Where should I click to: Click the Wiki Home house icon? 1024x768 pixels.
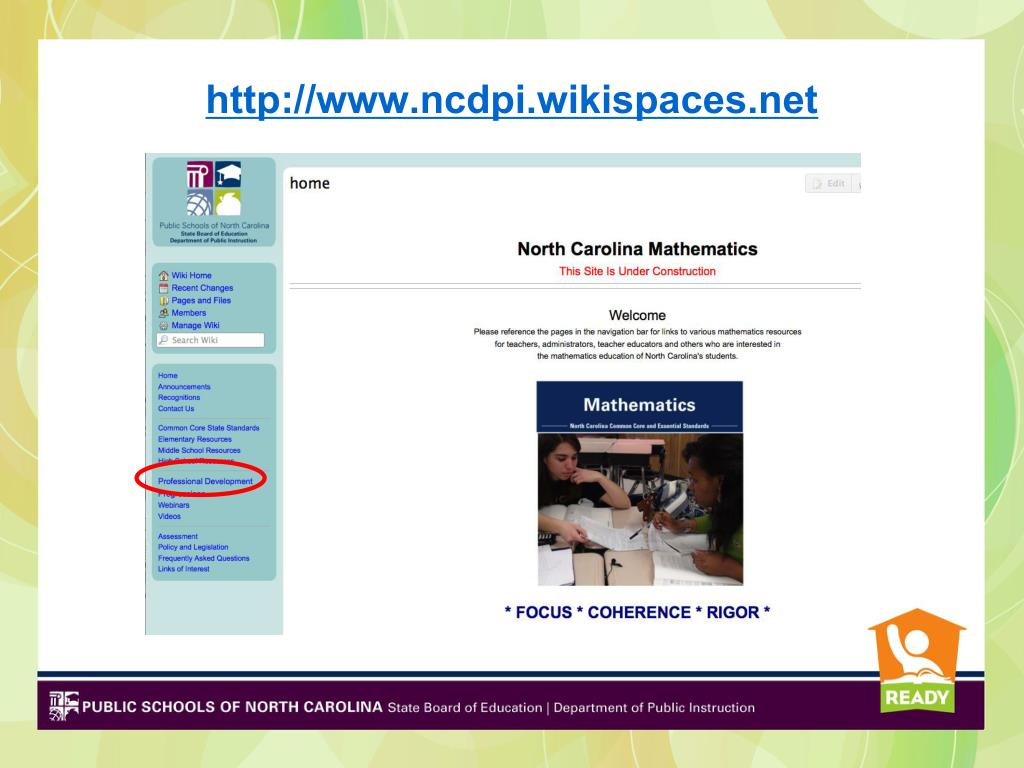coord(163,276)
